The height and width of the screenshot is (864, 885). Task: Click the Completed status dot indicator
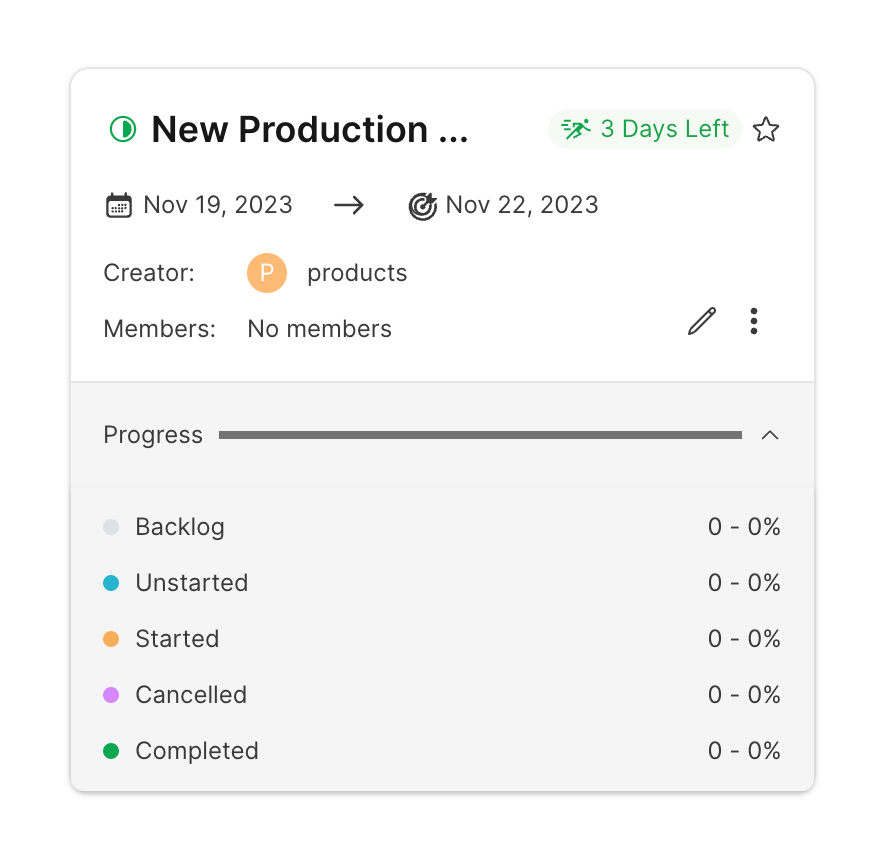[112, 750]
